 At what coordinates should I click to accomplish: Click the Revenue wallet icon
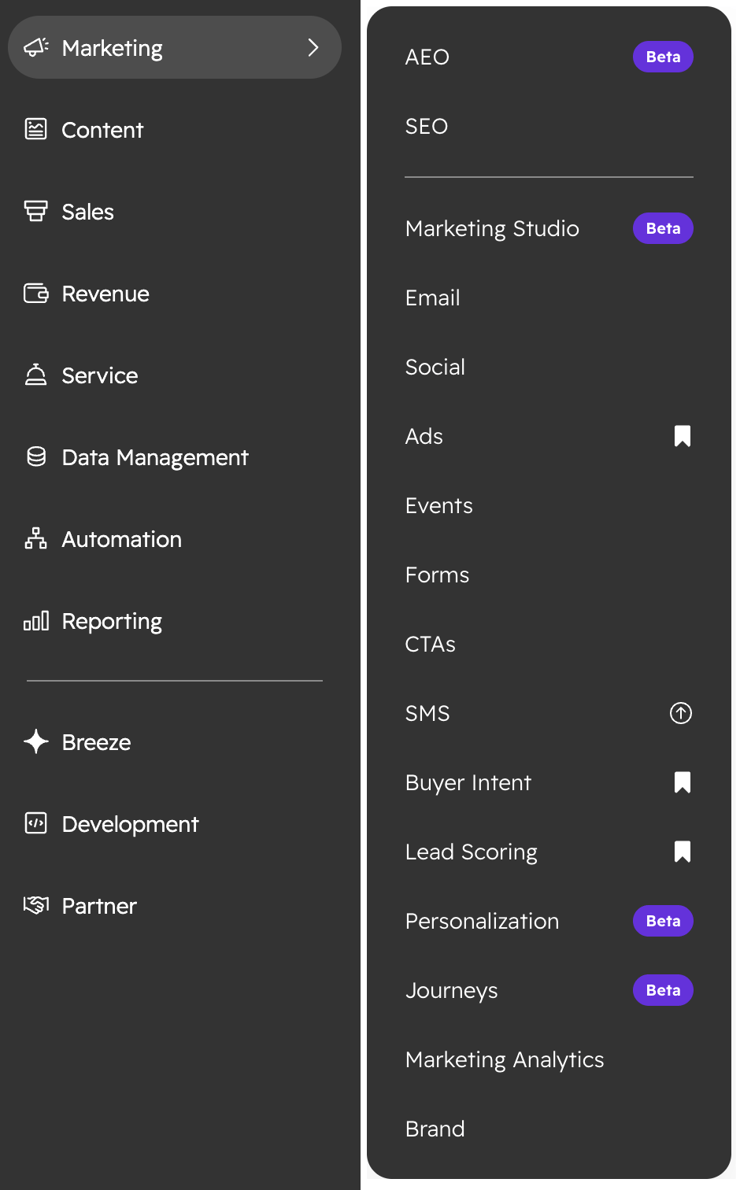click(36, 293)
